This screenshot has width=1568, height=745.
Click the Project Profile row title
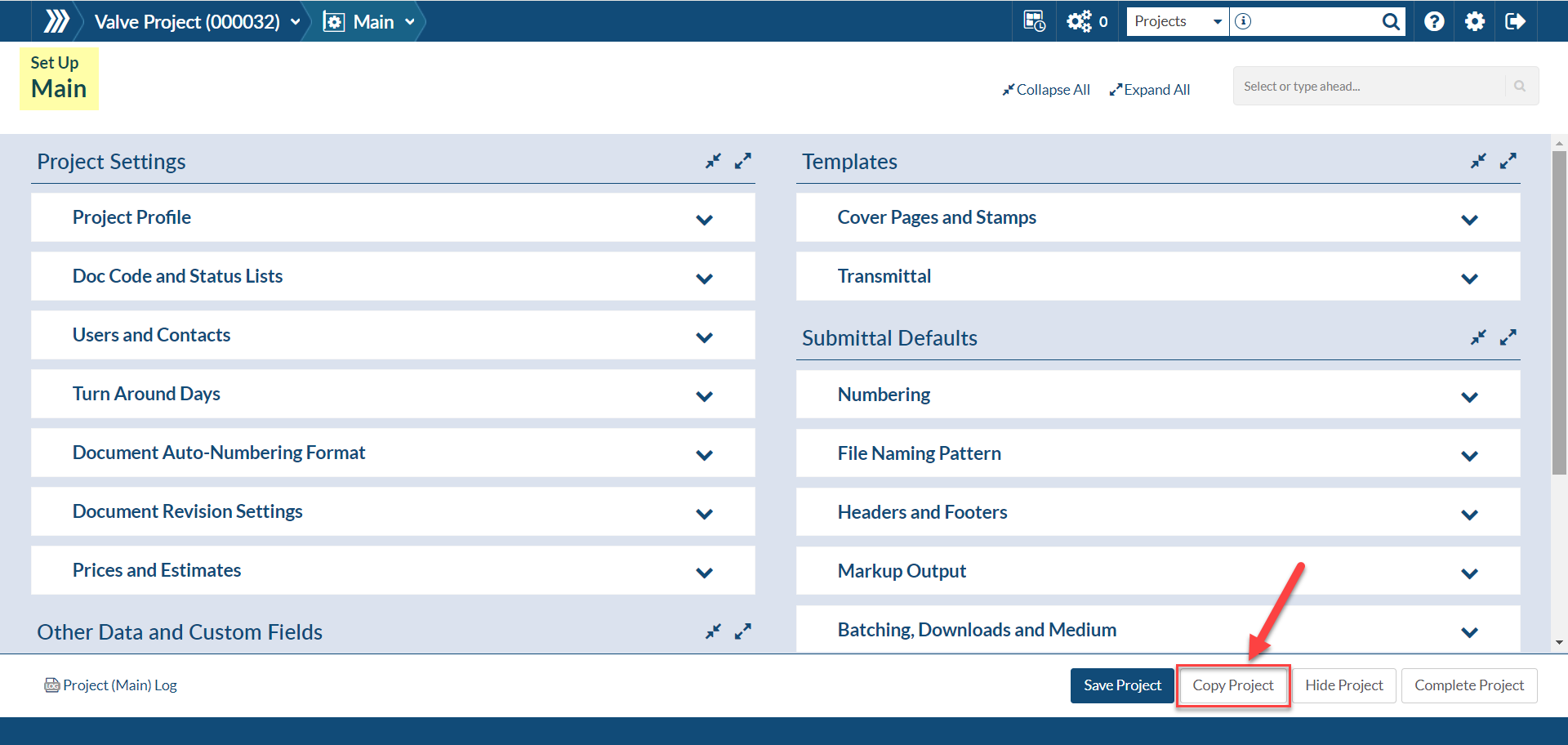pyautogui.click(x=131, y=217)
